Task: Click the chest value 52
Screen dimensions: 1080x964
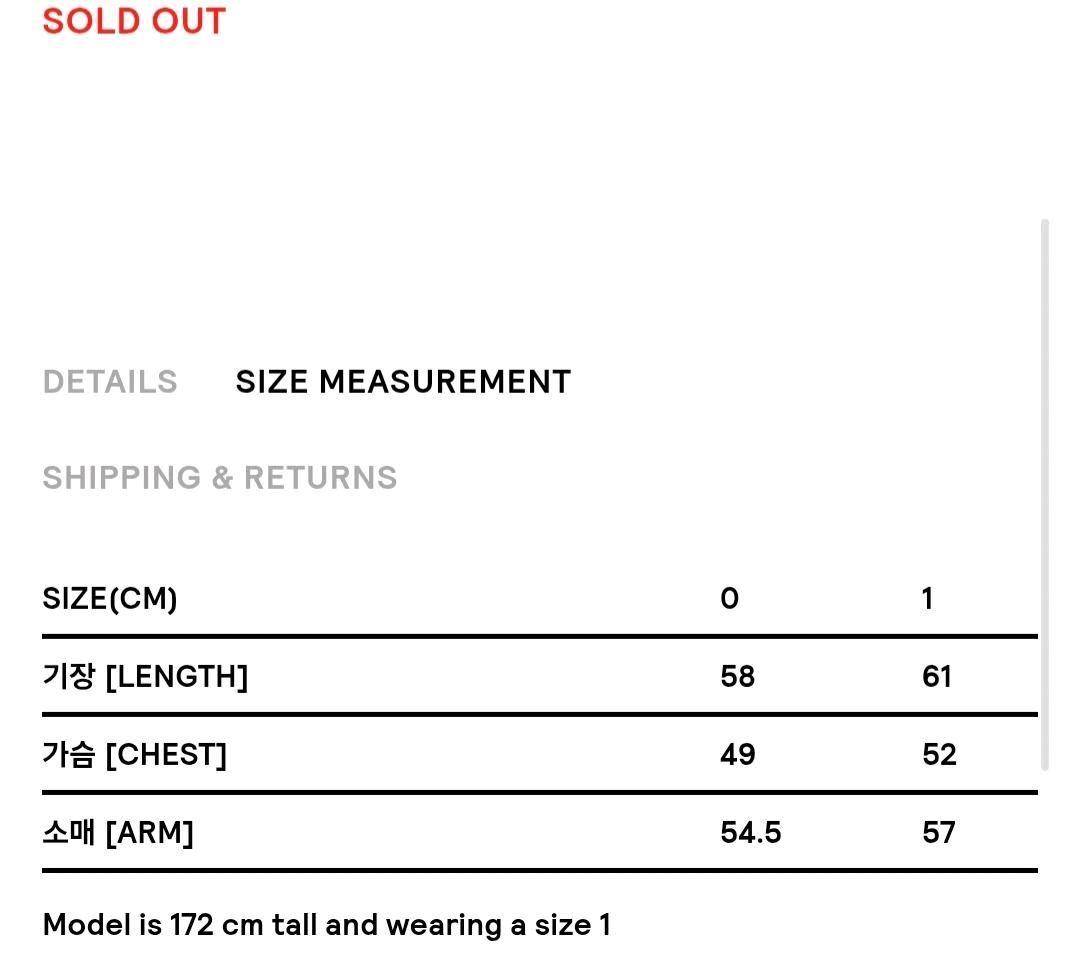Action: [x=939, y=754]
